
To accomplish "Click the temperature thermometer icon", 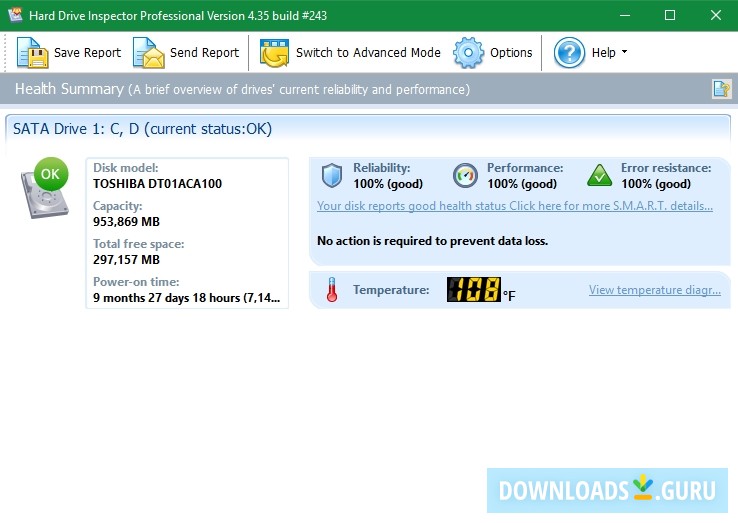I will pyautogui.click(x=332, y=290).
